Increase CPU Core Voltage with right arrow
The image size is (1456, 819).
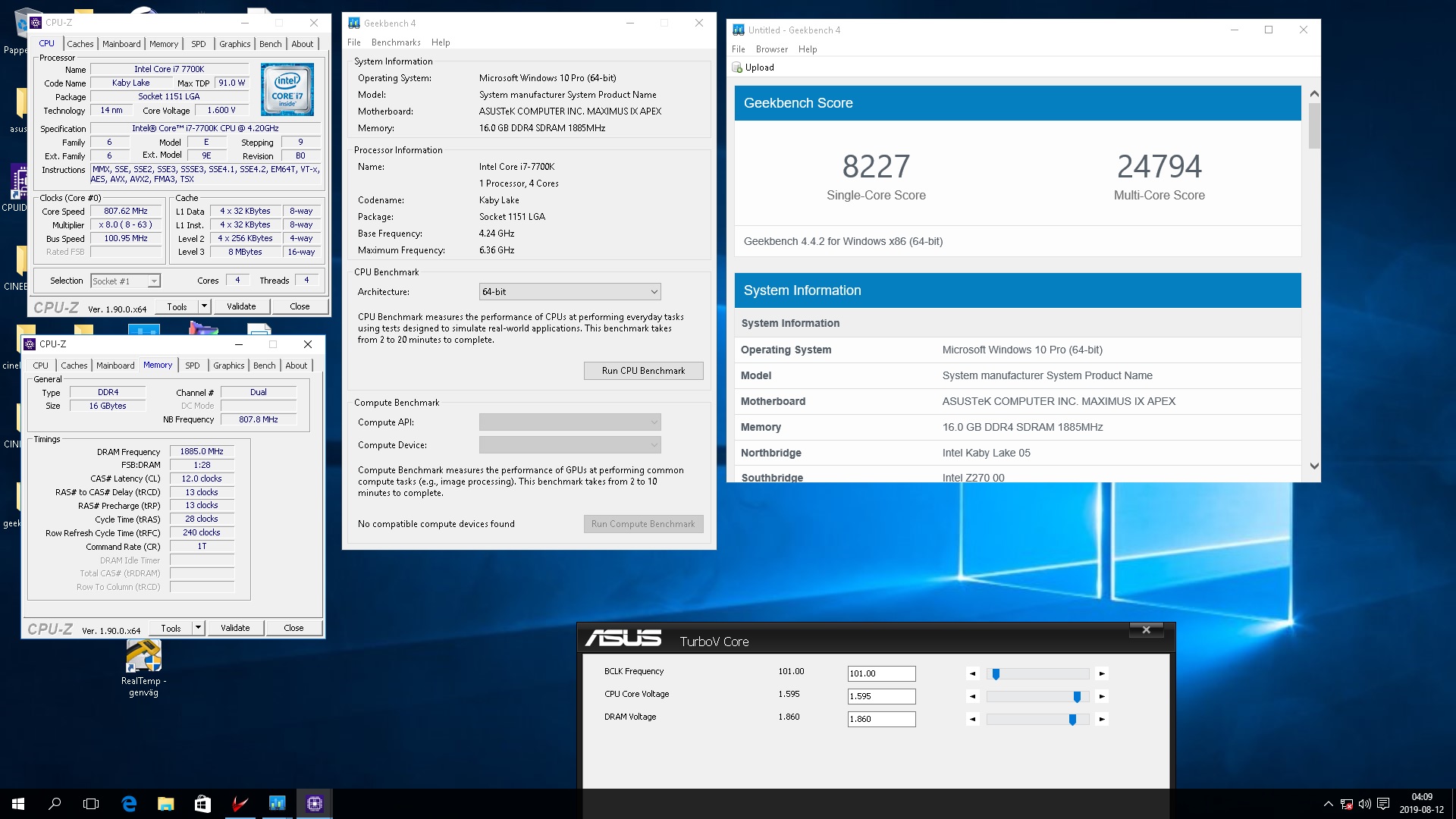coord(1102,696)
